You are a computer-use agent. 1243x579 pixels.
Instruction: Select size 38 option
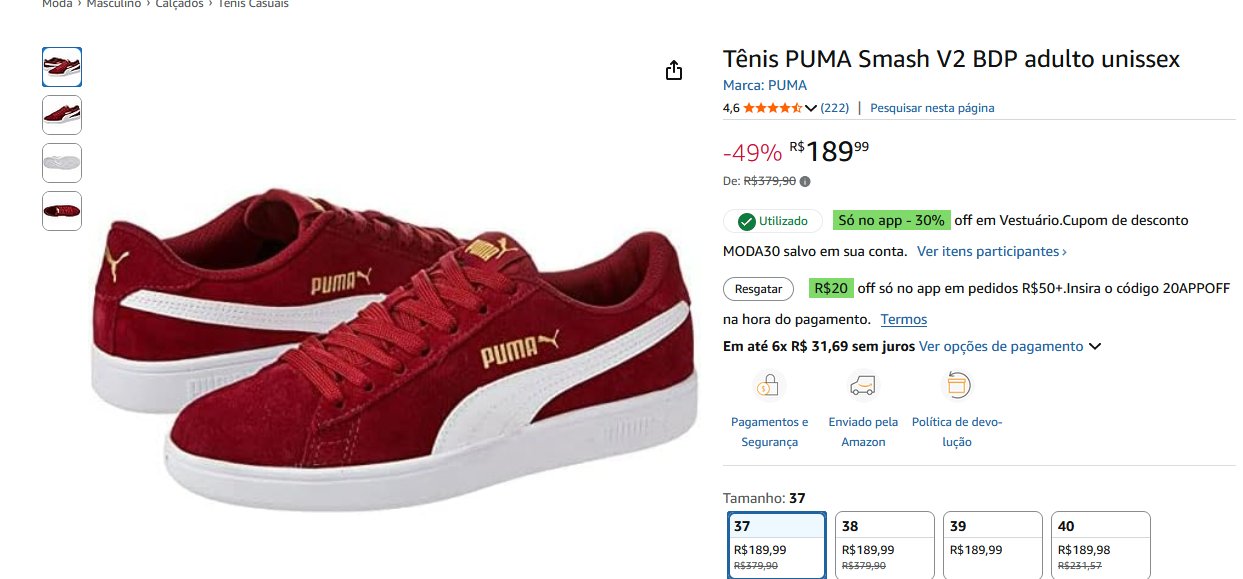885,544
